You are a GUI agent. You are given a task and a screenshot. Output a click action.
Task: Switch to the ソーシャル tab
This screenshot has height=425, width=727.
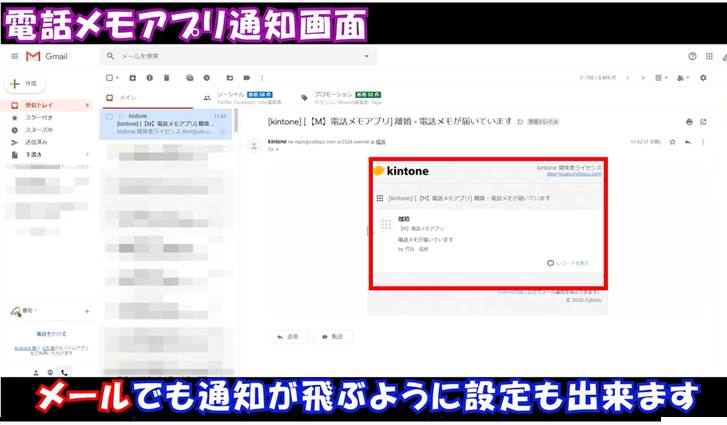tap(243, 98)
